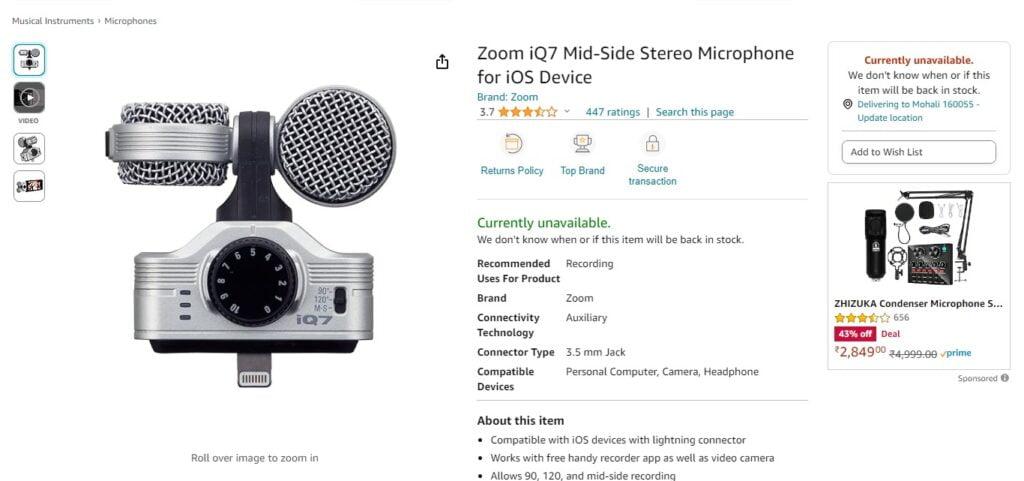Viewport: 1024px width, 481px height.
Task: Select the third product image thumbnail
Action: tap(29, 149)
